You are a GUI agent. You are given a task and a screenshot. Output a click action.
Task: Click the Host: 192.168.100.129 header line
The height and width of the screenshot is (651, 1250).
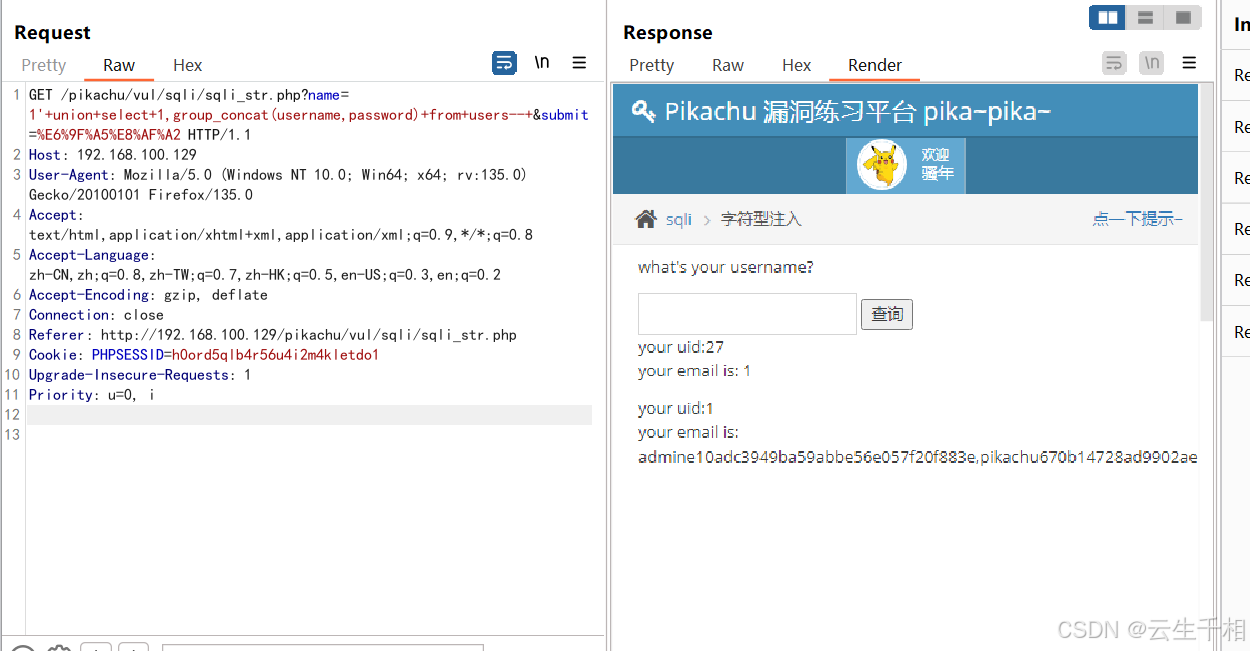pos(113,155)
